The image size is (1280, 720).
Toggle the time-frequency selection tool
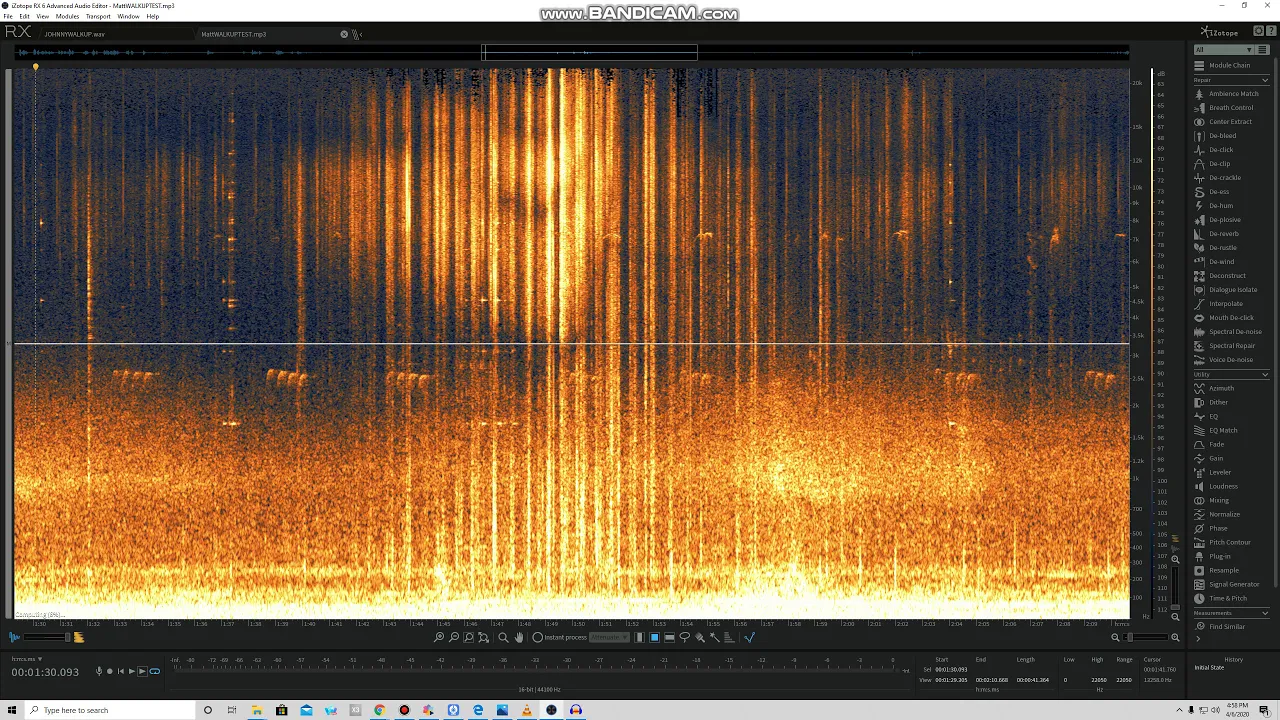pyautogui.click(x=654, y=637)
